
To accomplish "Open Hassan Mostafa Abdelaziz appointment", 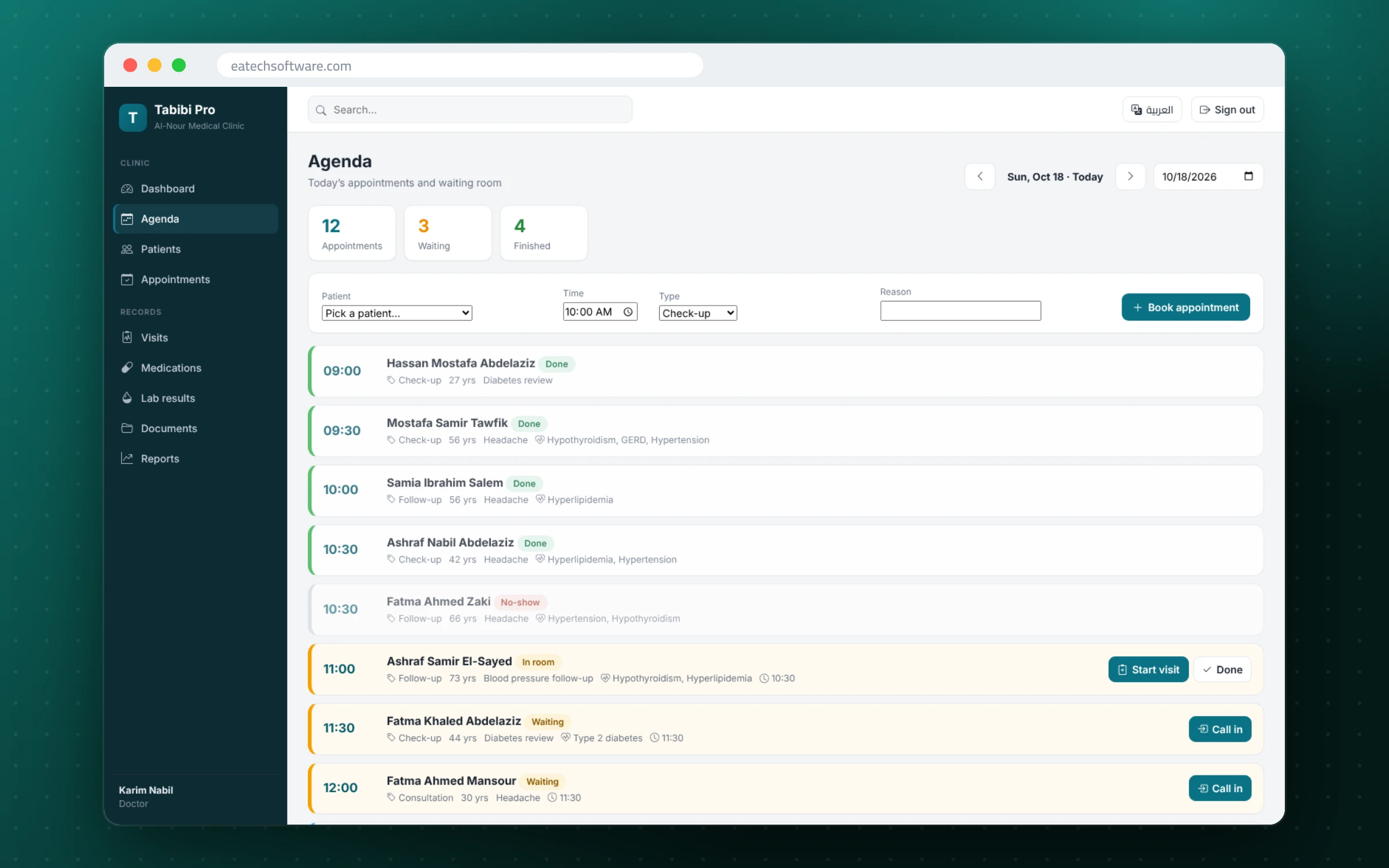I will pos(786,372).
